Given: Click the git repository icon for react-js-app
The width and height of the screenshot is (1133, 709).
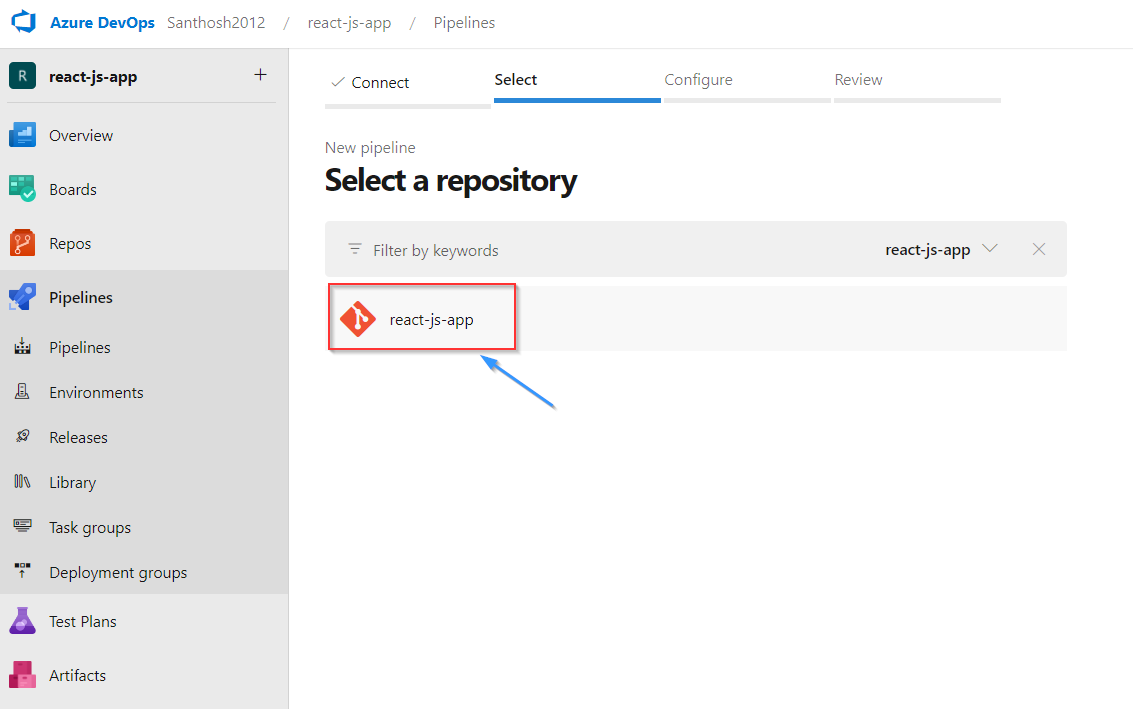Looking at the screenshot, I should [x=358, y=319].
